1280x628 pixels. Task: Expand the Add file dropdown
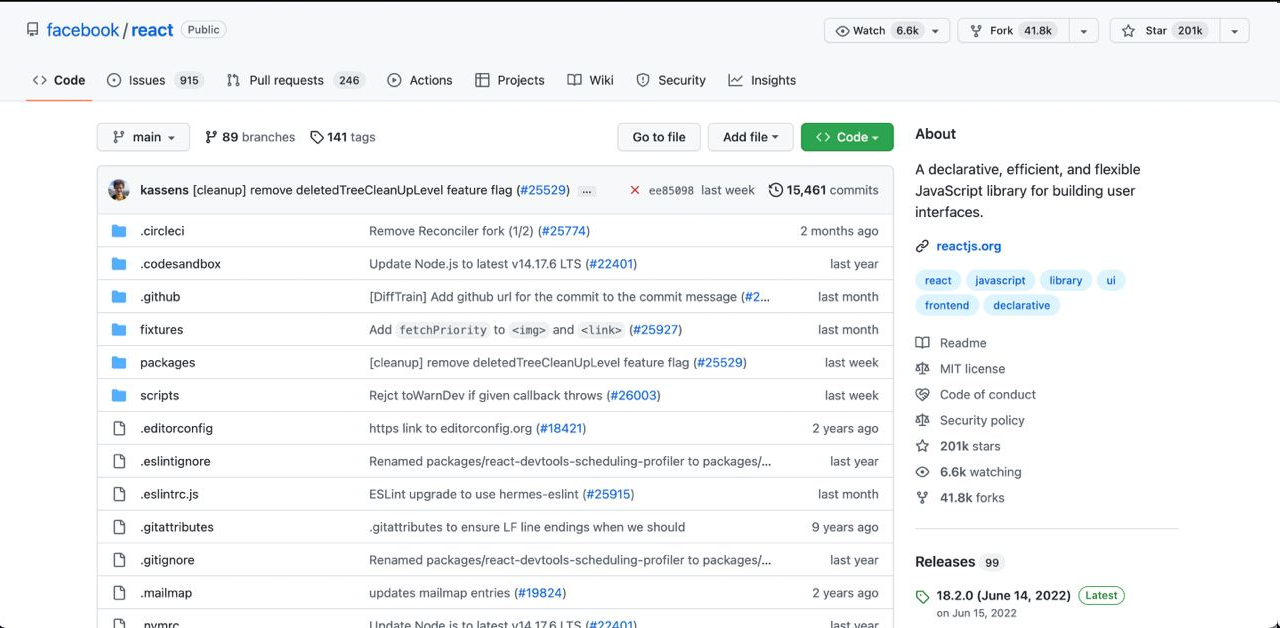pos(750,137)
